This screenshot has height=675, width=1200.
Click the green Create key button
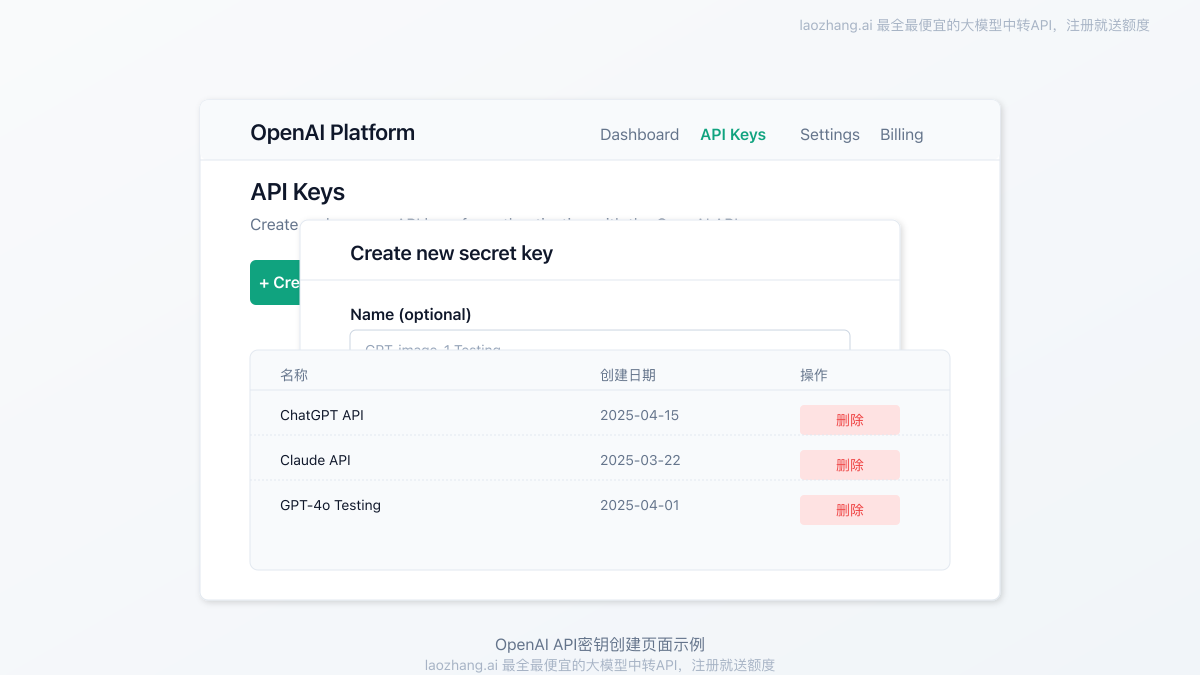pyautogui.click(x=275, y=282)
